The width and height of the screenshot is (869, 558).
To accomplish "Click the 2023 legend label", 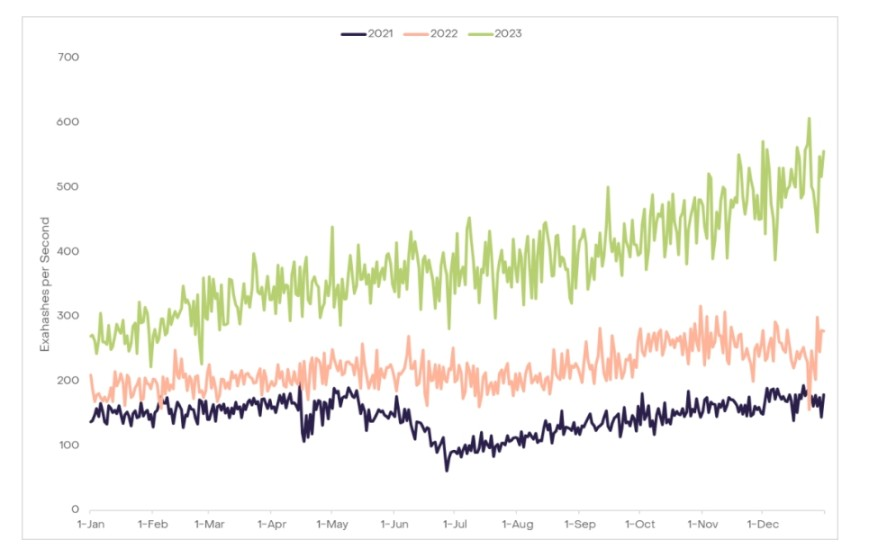I will [508, 34].
